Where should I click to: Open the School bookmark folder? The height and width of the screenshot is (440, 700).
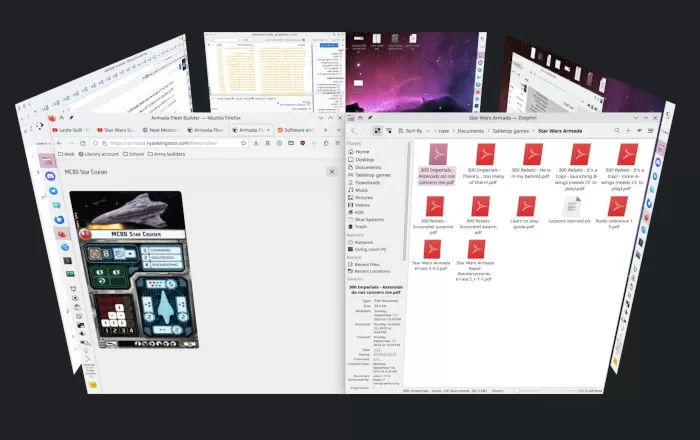(133, 154)
